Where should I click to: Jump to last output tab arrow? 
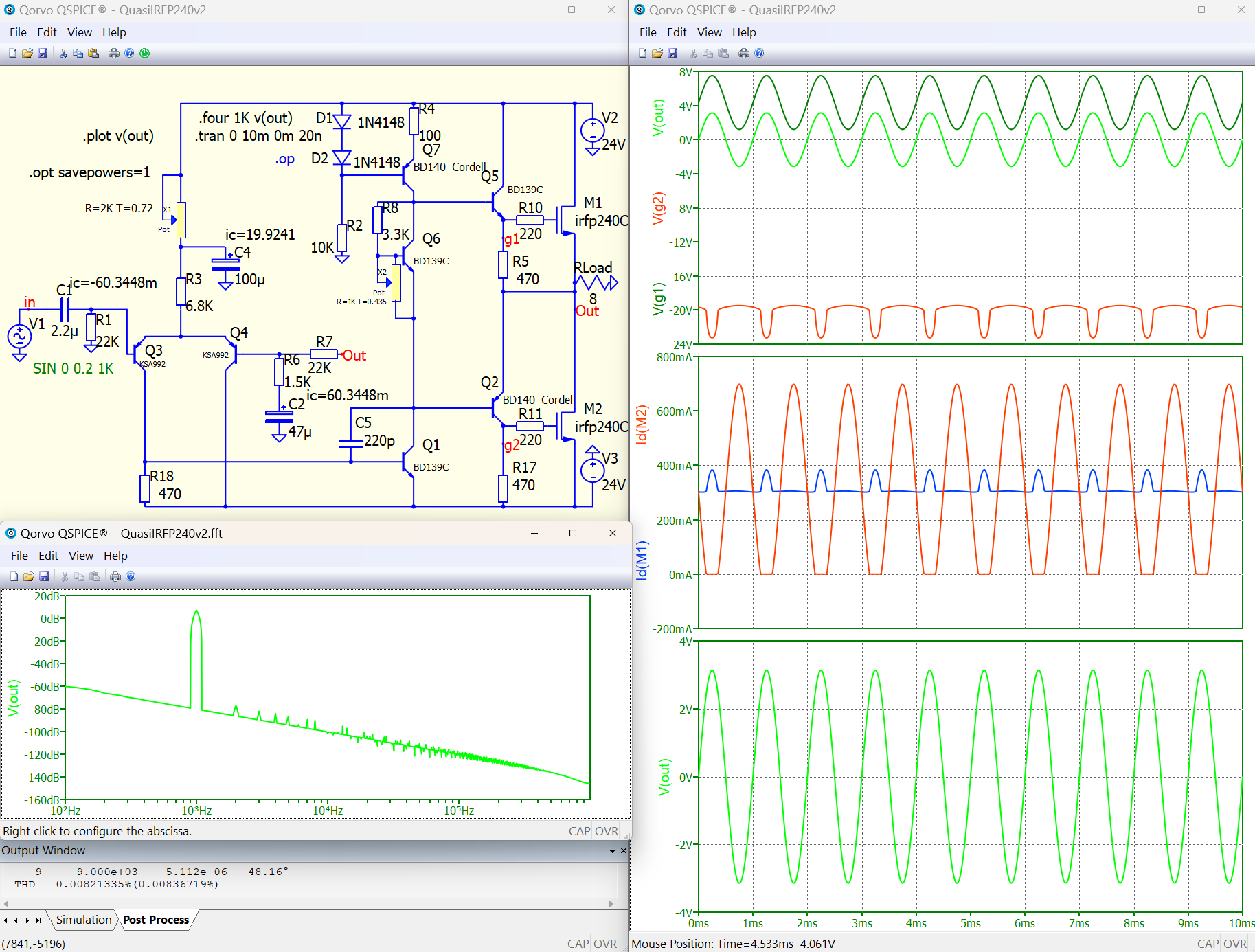38,920
